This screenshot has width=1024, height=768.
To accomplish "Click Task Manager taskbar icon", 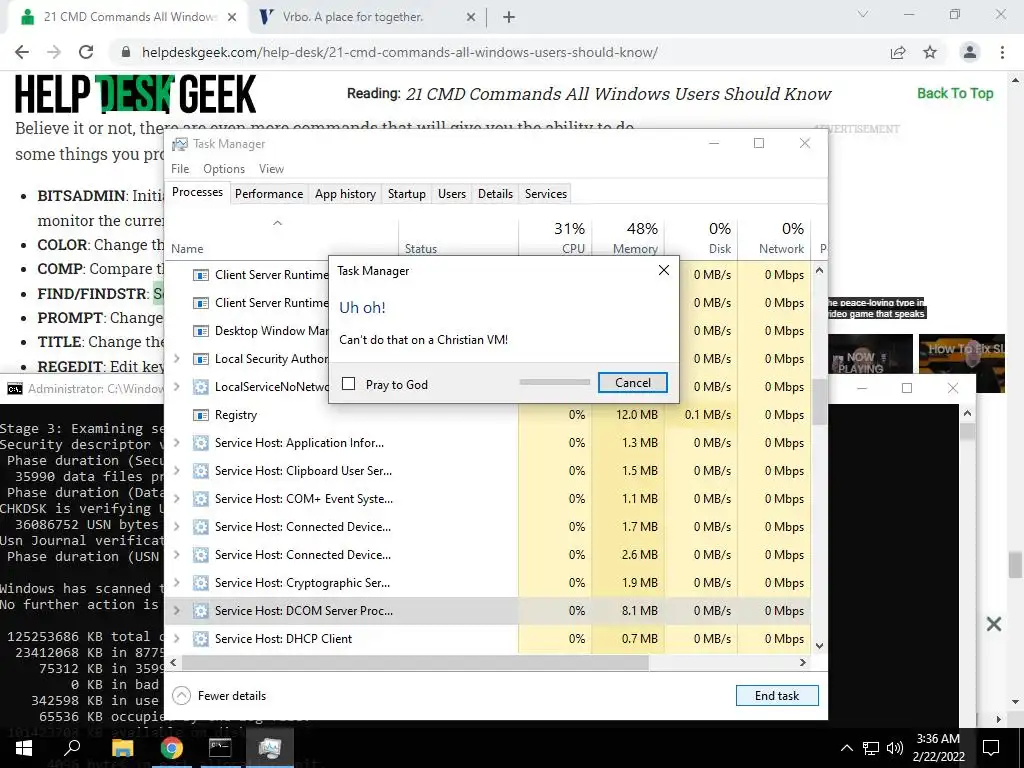I will coord(269,748).
